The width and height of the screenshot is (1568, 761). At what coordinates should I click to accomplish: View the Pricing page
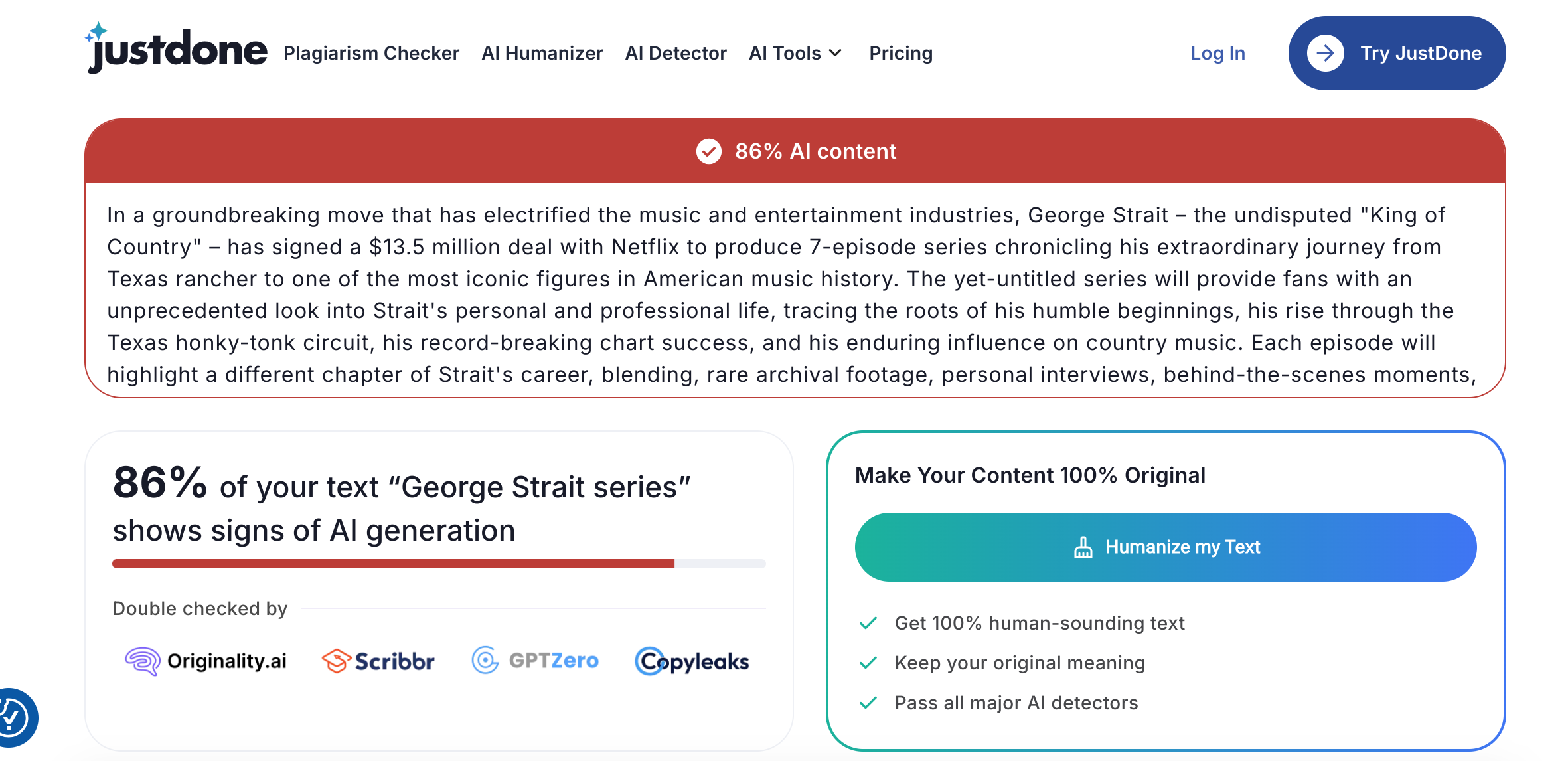click(x=901, y=53)
